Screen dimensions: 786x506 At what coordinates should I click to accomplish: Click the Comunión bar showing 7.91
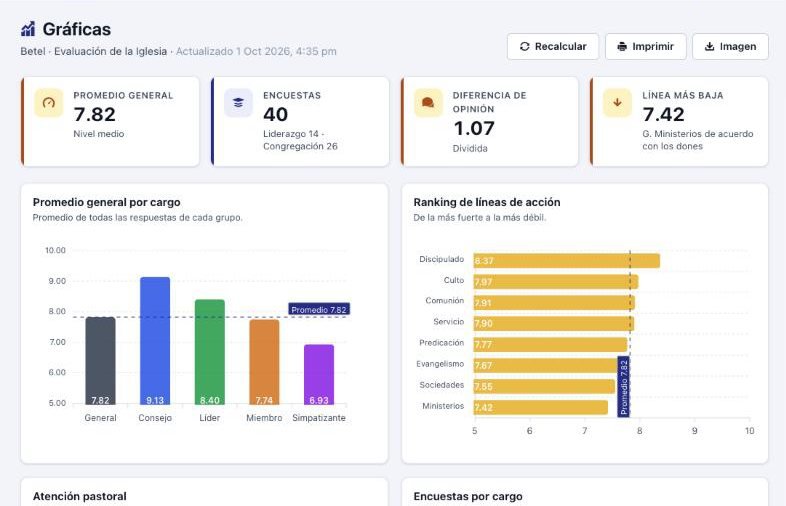(x=554, y=303)
